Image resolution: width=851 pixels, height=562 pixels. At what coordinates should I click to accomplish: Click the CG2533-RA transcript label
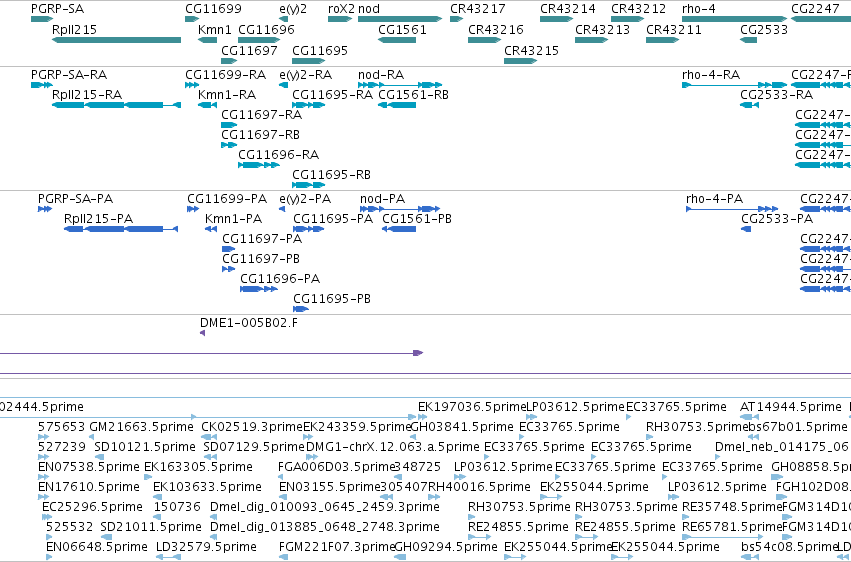(x=777, y=94)
